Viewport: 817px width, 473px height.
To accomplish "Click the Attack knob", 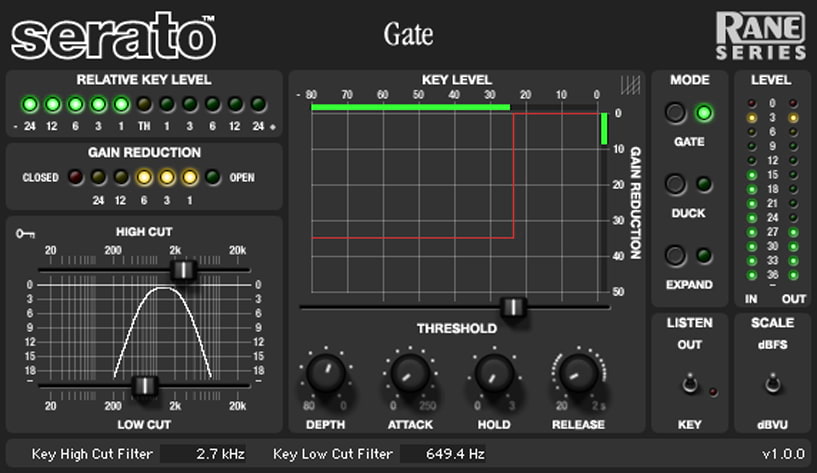I will [x=410, y=373].
